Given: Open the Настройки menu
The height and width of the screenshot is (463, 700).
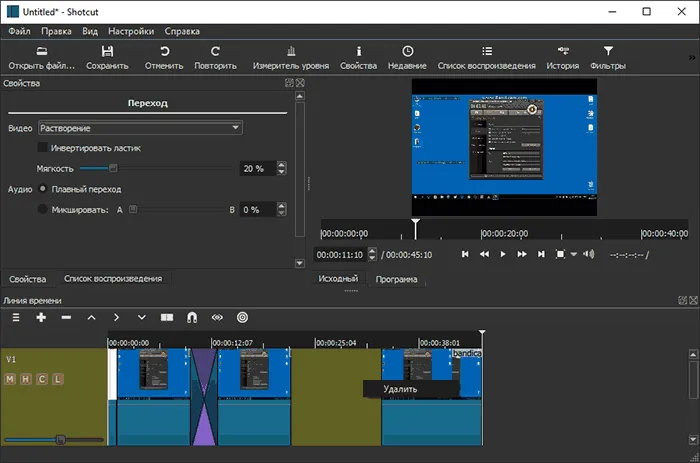Looking at the screenshot, I should 131,31.
